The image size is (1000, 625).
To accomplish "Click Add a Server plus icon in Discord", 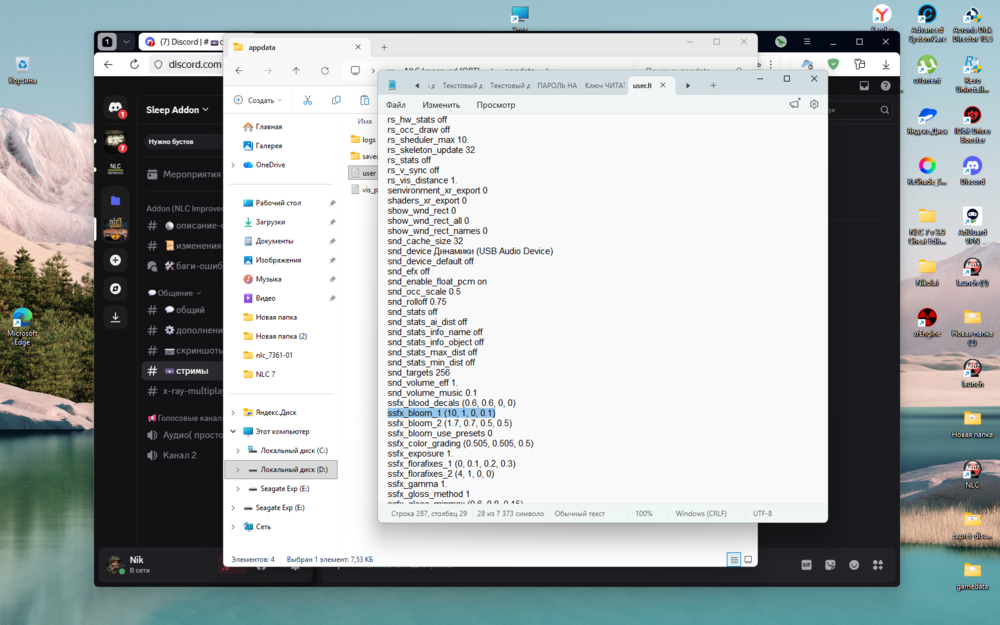I will 115,260.
